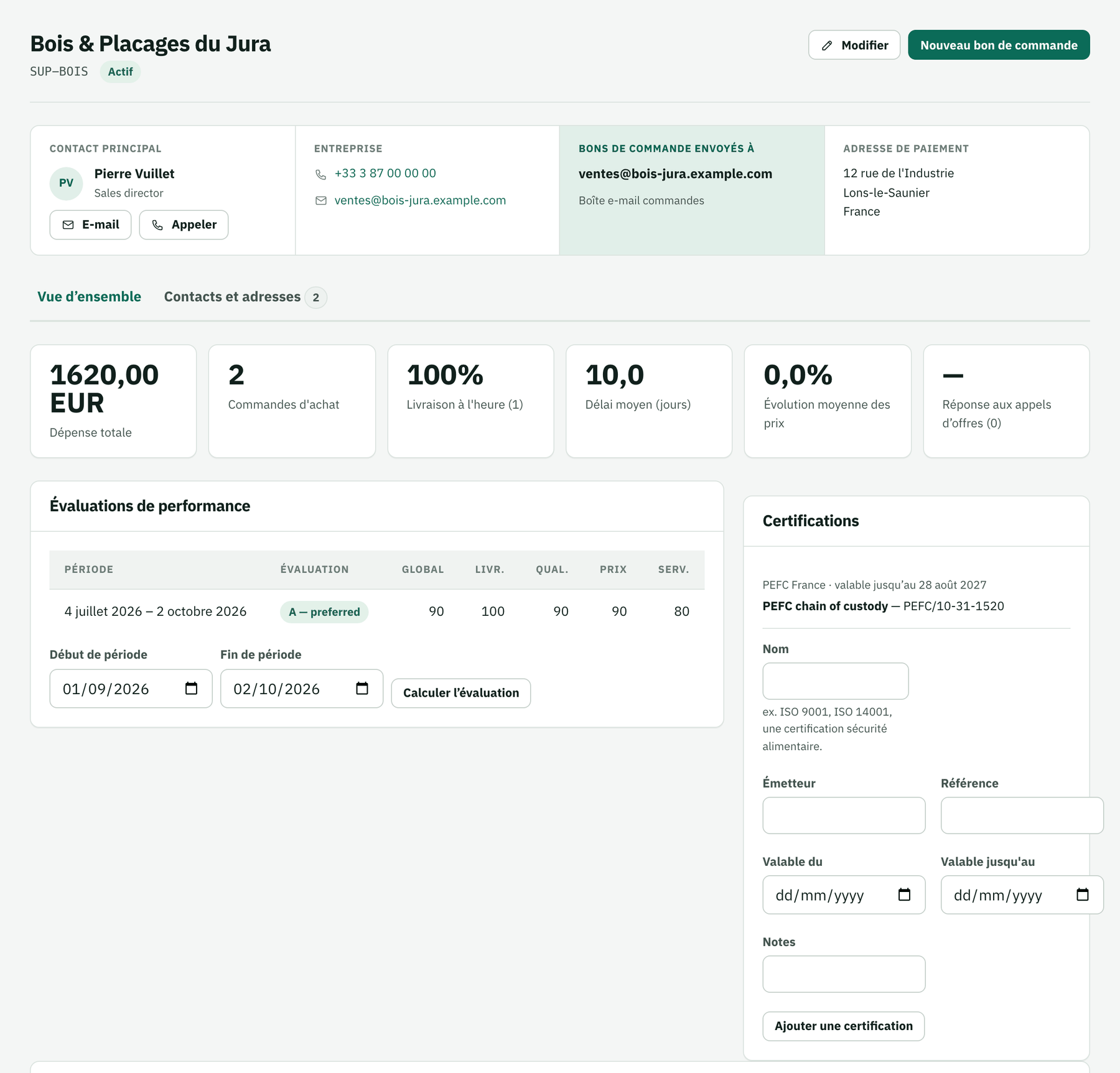Click the bold ventes@bois-jura.example.com order address
Image resolution: width=1120 pixels, height=1073 pixels.
(x=675, y=174)
